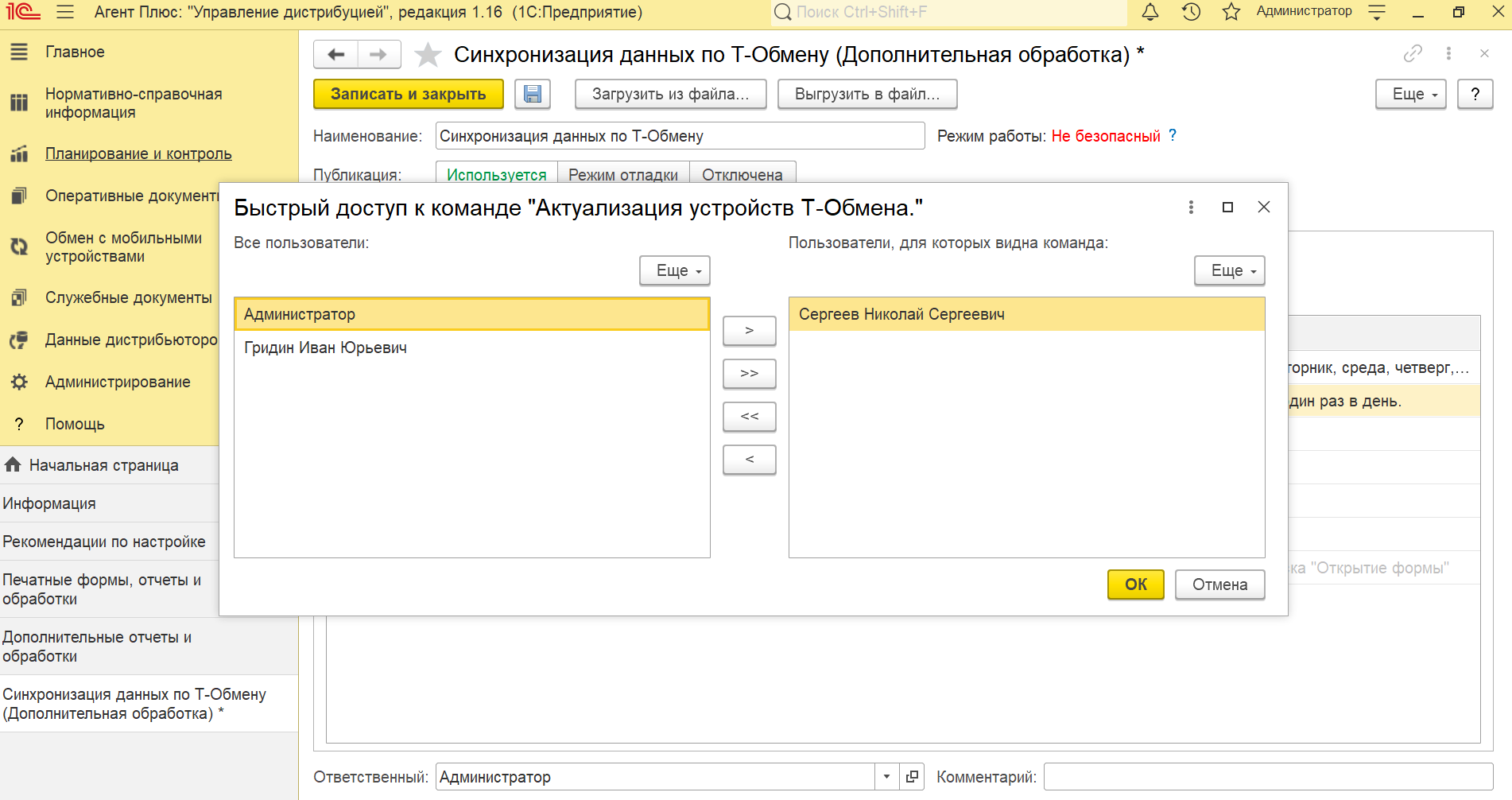Open the notifications bell icon

(x=1150, y=12)
